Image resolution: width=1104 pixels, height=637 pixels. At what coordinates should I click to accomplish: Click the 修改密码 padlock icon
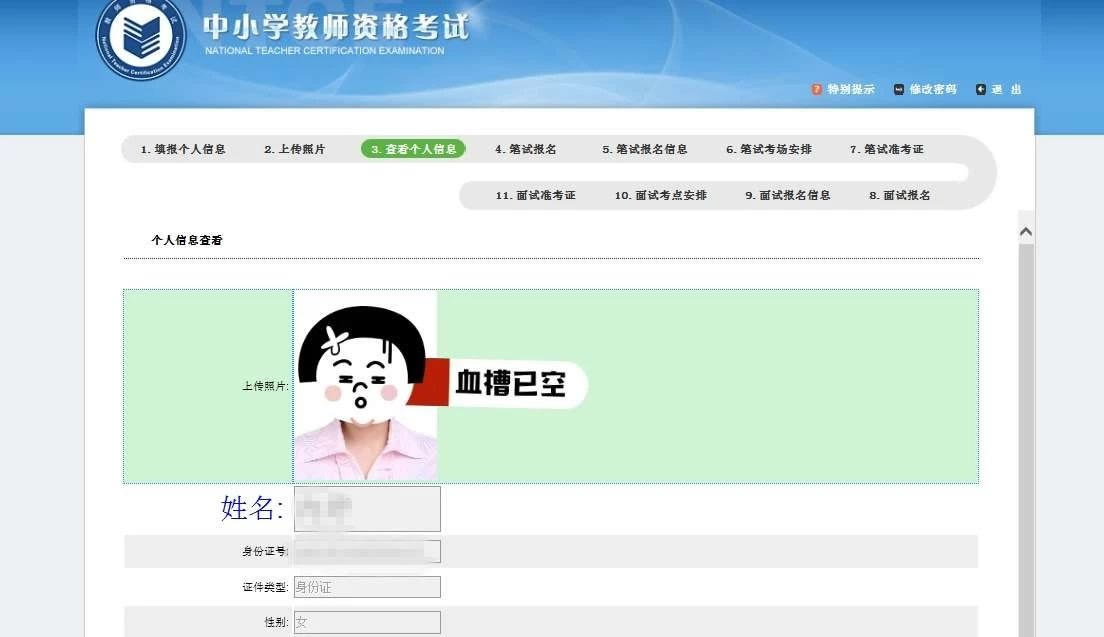click(x=901, y=89)
